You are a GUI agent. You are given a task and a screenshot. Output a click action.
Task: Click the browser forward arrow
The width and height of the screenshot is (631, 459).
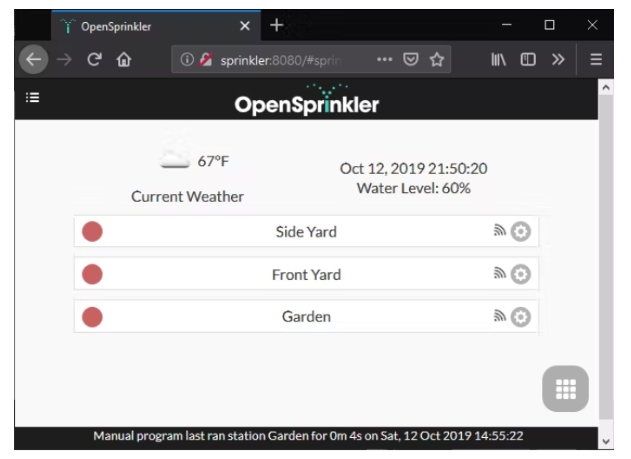[64, 60]
